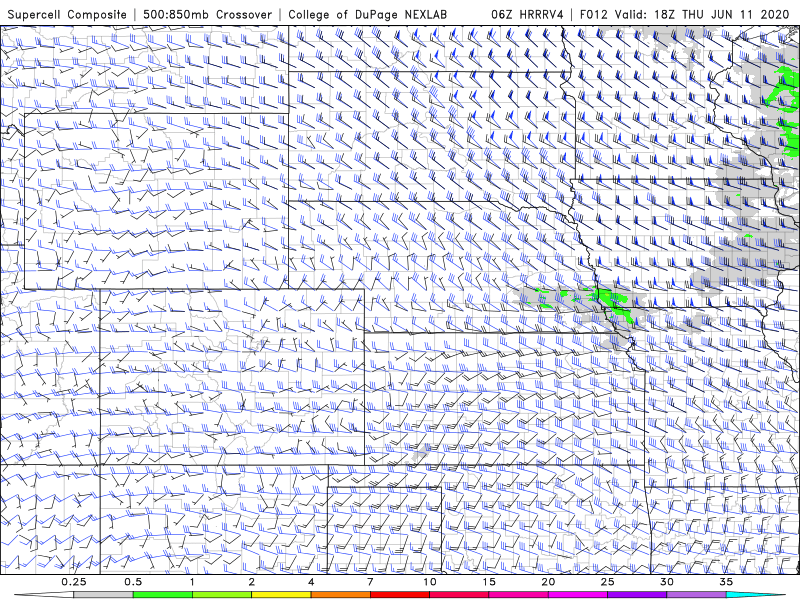
Task: Click the '06Z HRRRV4' model run label
Action: click(x=527, y=15)
